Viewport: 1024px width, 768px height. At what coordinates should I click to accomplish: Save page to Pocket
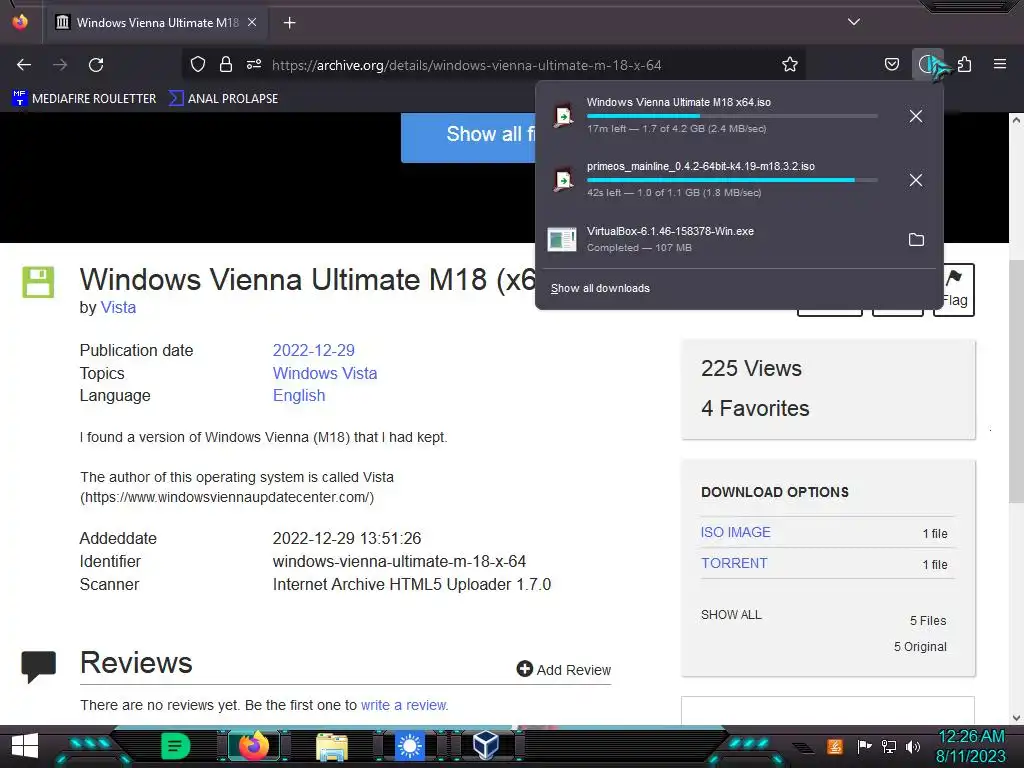point(891,64)
